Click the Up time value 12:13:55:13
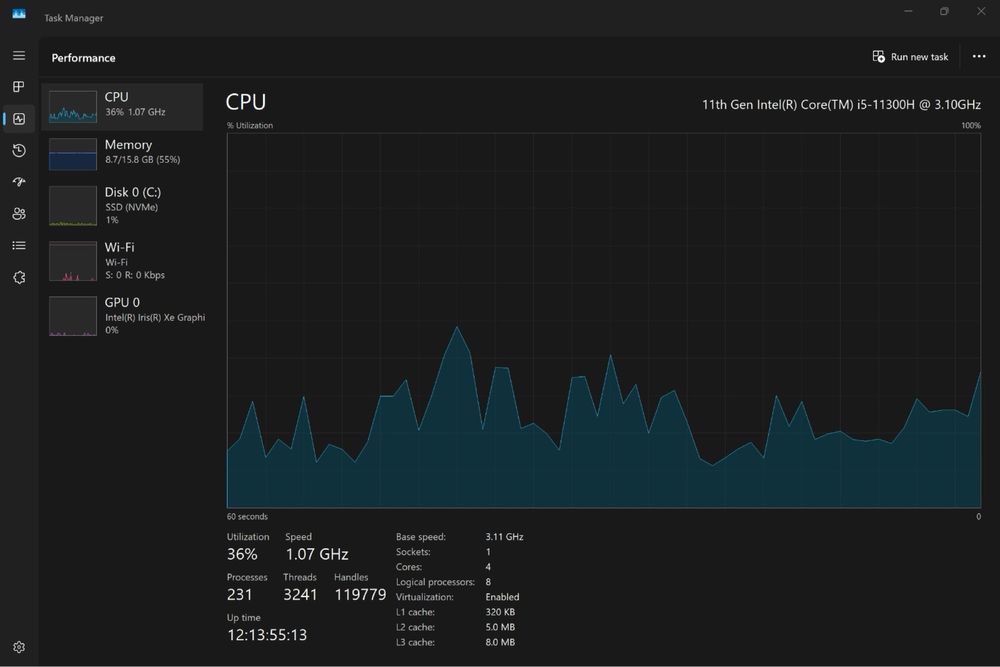Viewport: 1000px width, 667px height. pyautogui.click(x=267, y=635)
